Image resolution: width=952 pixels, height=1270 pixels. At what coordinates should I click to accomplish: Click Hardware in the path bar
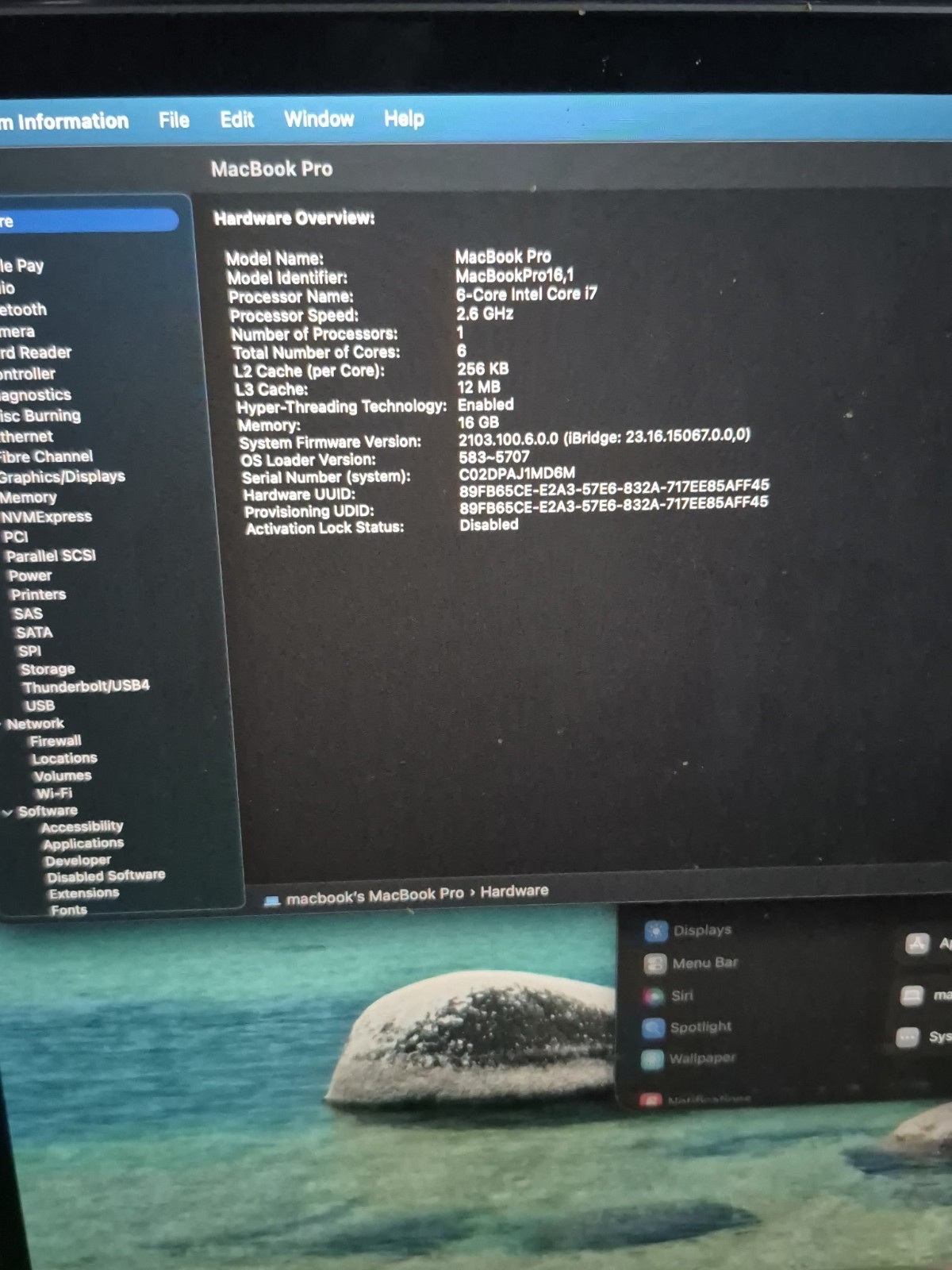point(514,891)
